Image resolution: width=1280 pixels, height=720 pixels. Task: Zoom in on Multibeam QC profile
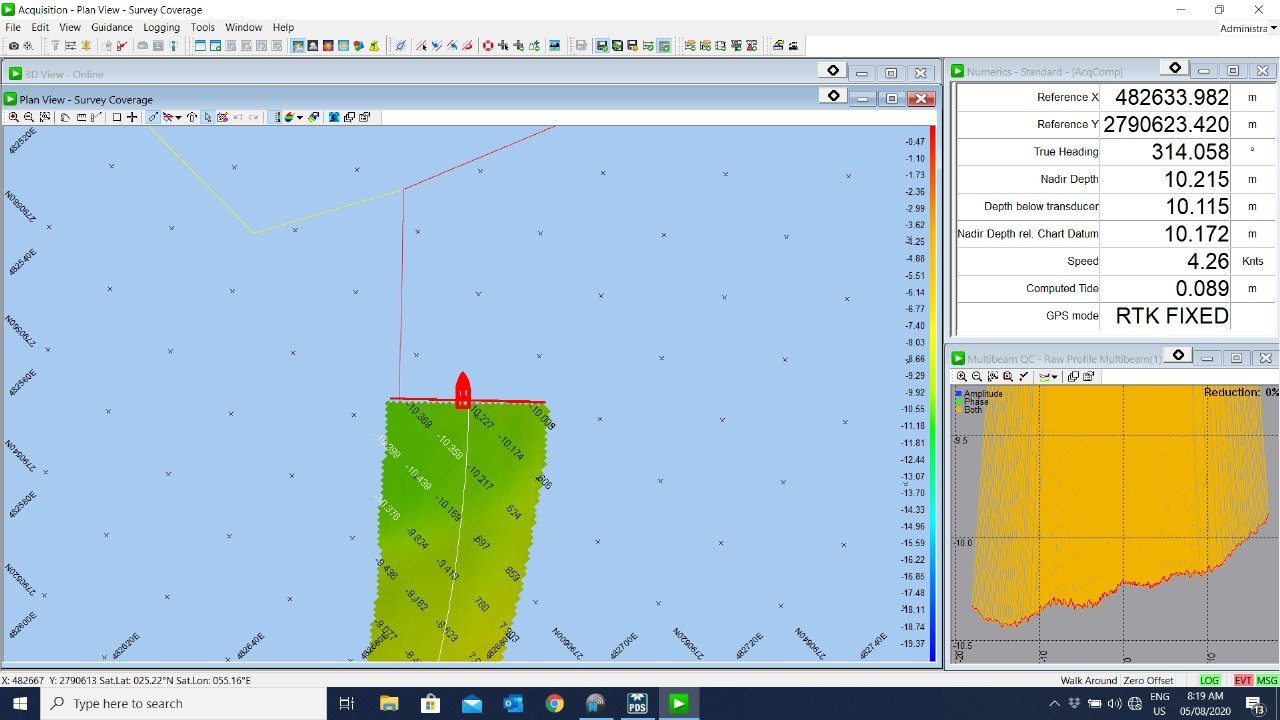pos(961,377)
